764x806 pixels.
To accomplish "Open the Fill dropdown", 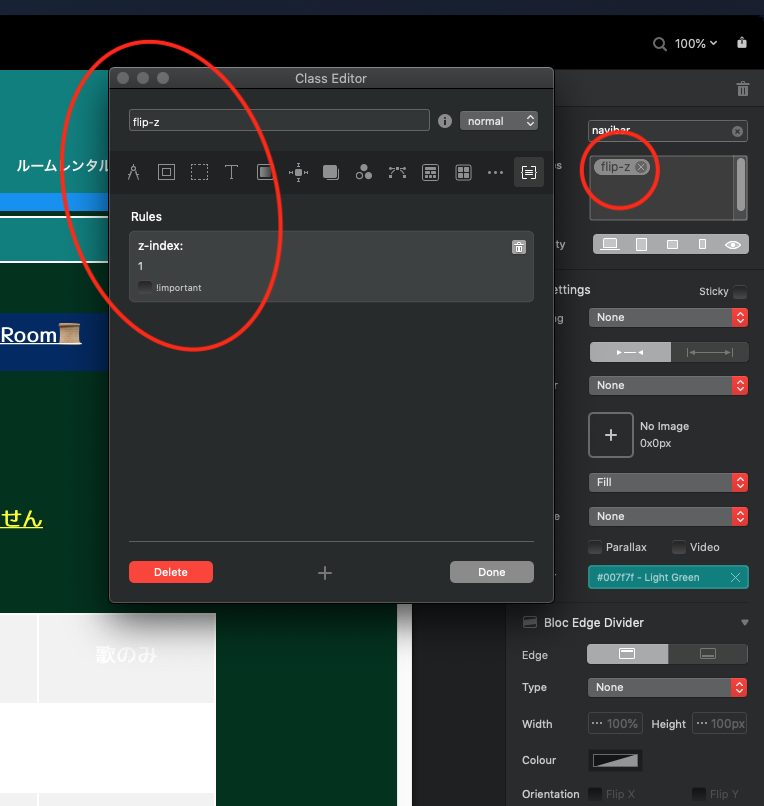I will tap(667, 482).
